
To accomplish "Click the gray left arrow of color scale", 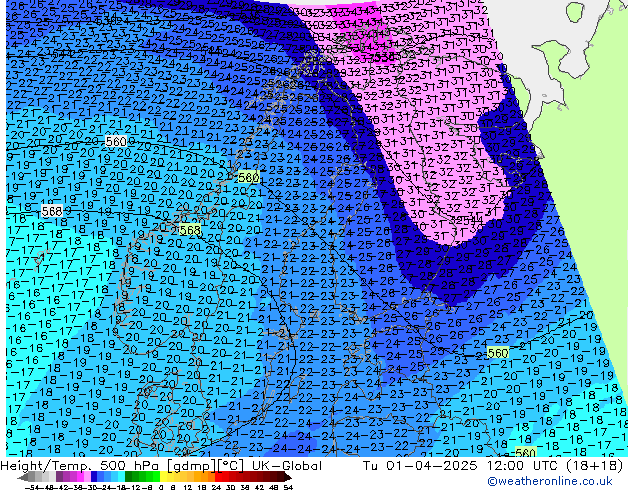I will [23, 477].
